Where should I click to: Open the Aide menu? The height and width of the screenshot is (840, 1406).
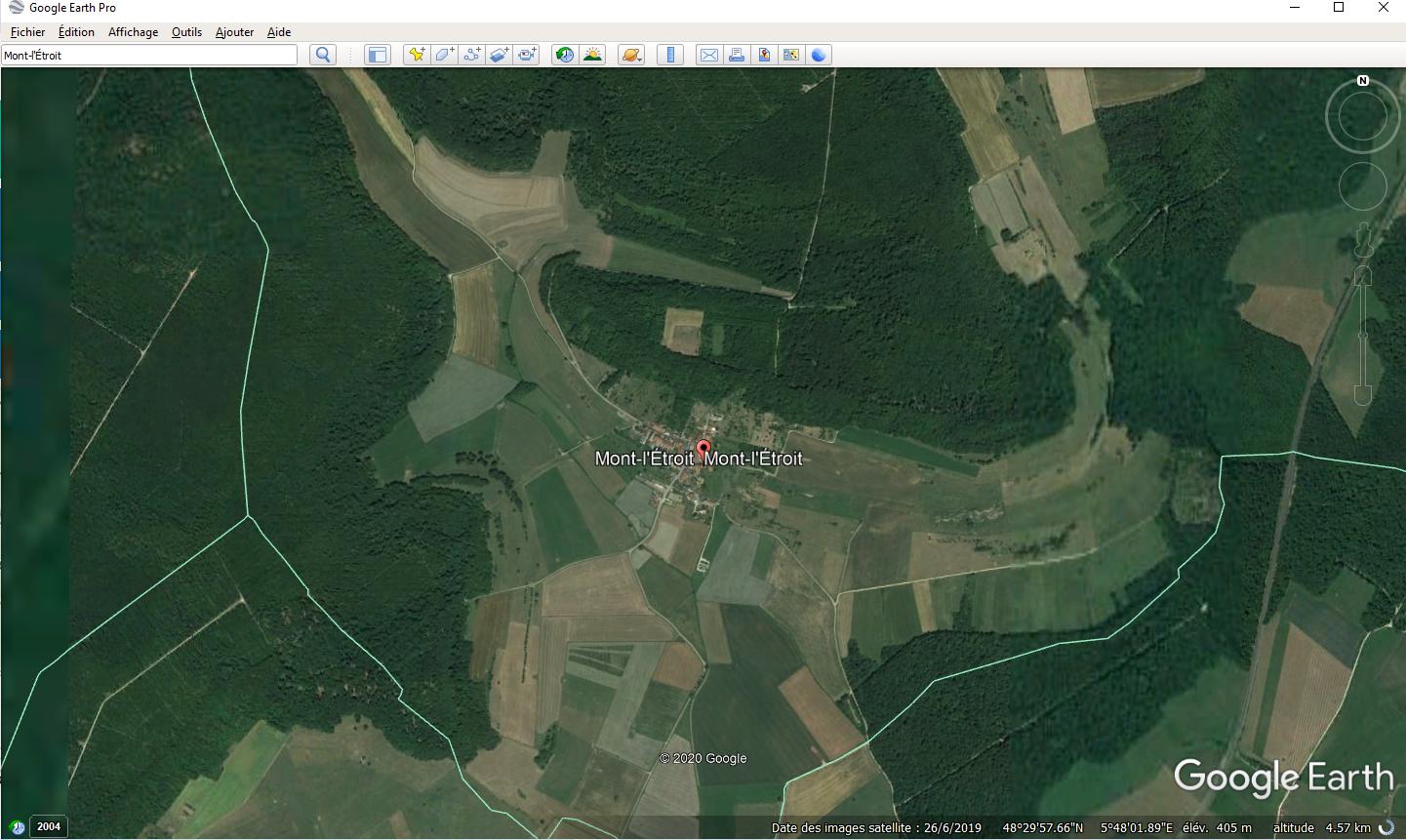tap(279, 32)
